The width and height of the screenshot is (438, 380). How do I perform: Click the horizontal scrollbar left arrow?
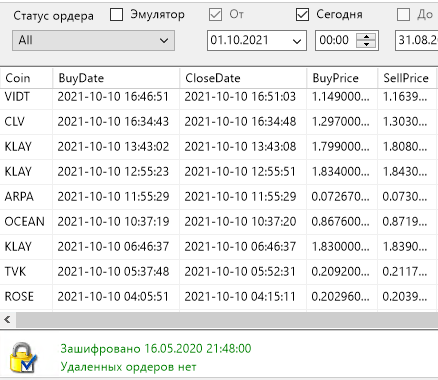click(8, 320)
